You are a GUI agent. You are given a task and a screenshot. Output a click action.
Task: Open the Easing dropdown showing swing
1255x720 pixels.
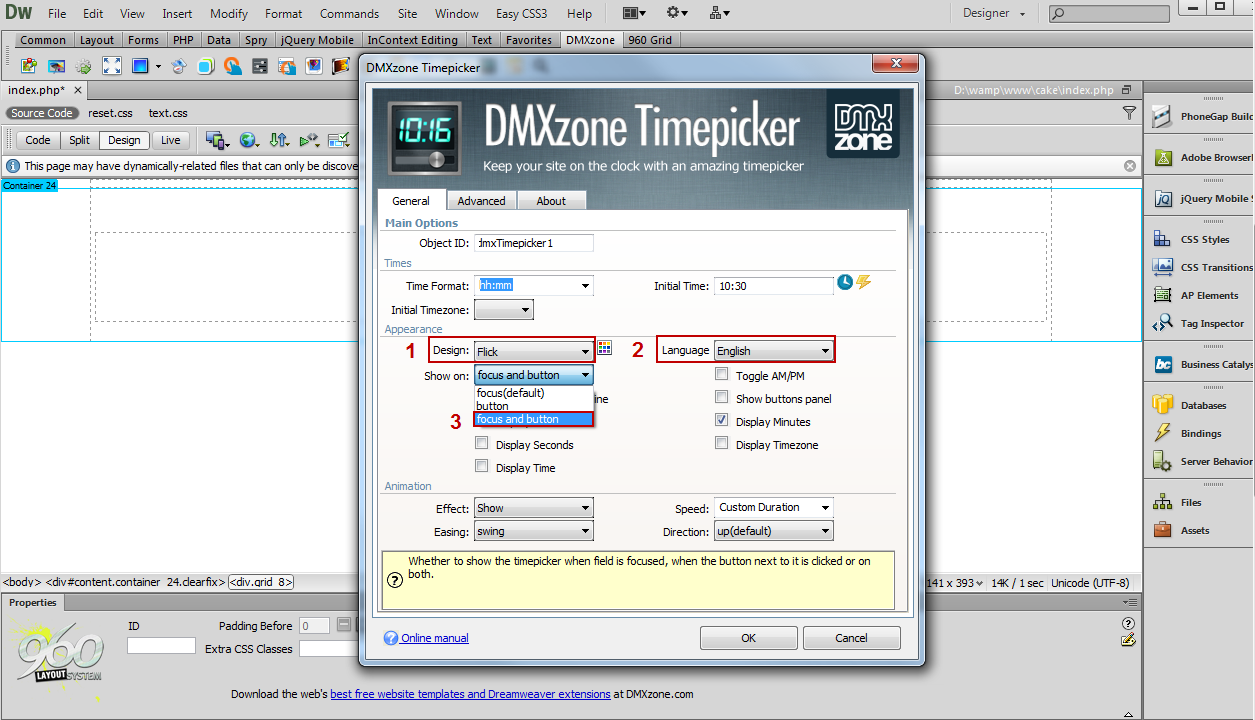click(534, 531)
